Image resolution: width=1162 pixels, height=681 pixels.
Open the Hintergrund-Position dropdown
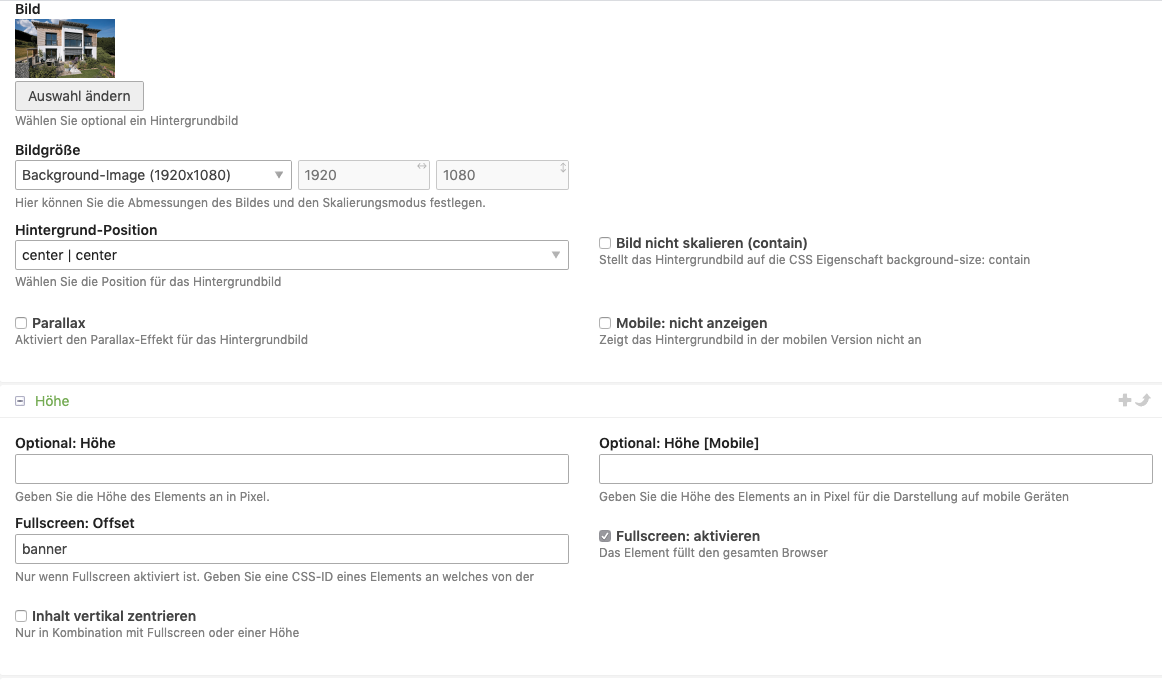tap(291, 255)
